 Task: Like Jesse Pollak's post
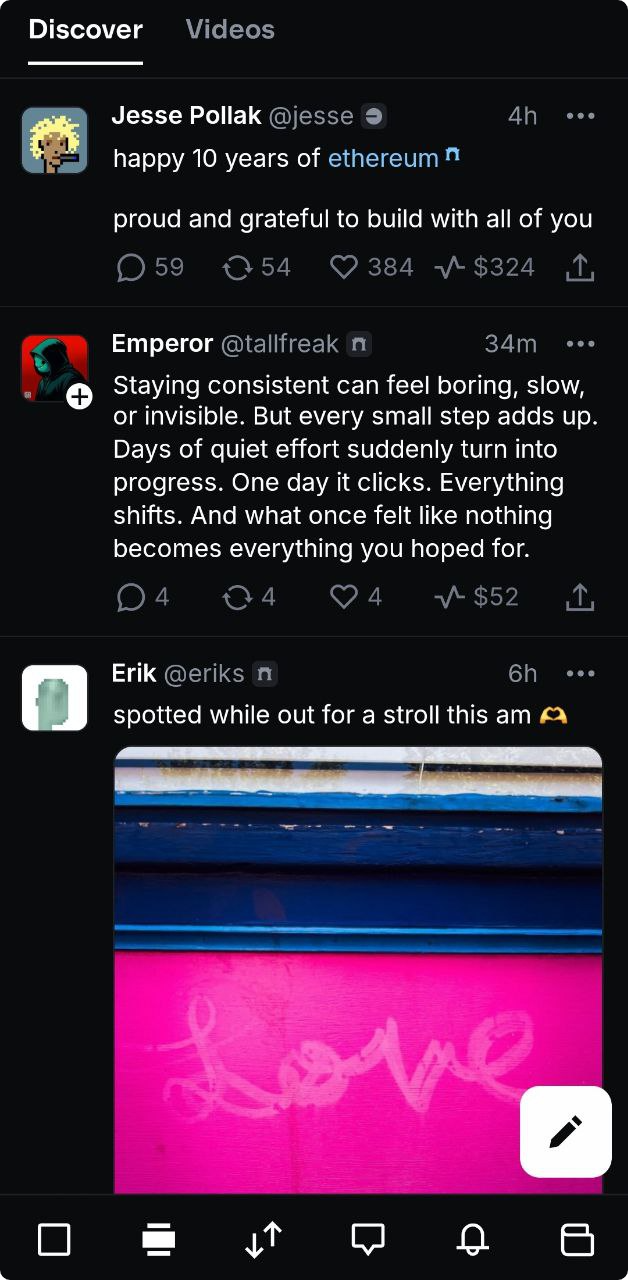(344, 267)
